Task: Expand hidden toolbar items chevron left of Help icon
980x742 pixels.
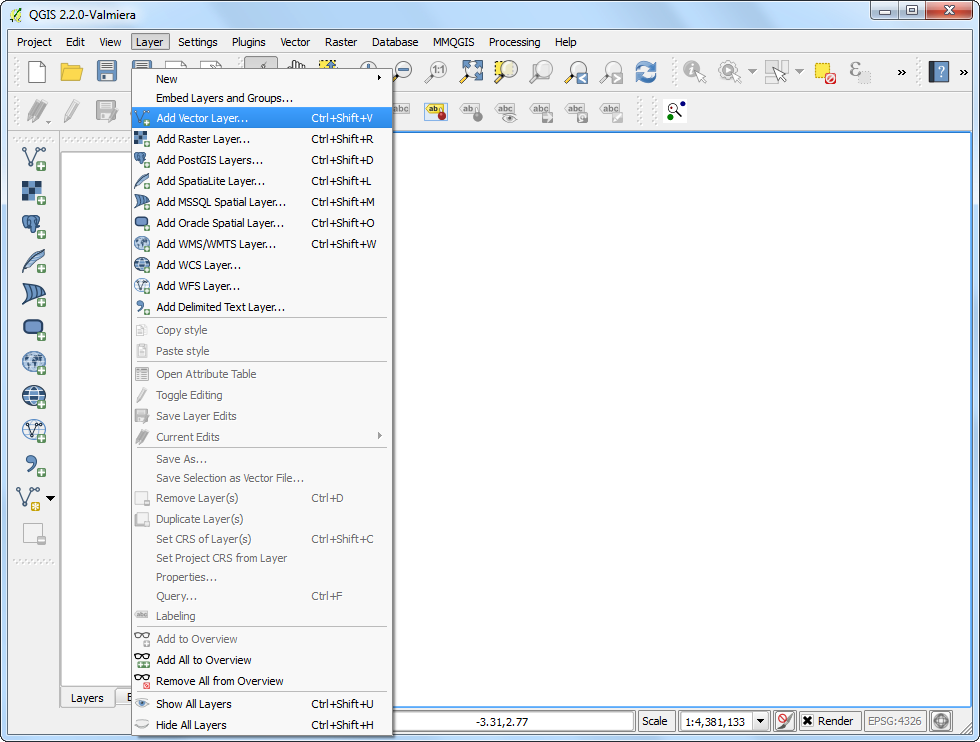Action: point(901,72)
